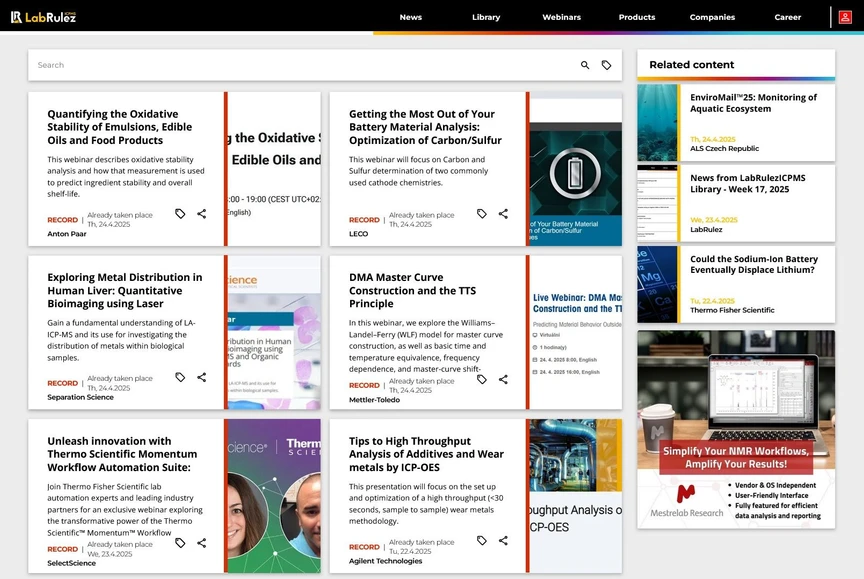Viewport: 864px width, 579px height.
Task: Share the Oxidative Stability webinar card
Action: tap(202, 214)
